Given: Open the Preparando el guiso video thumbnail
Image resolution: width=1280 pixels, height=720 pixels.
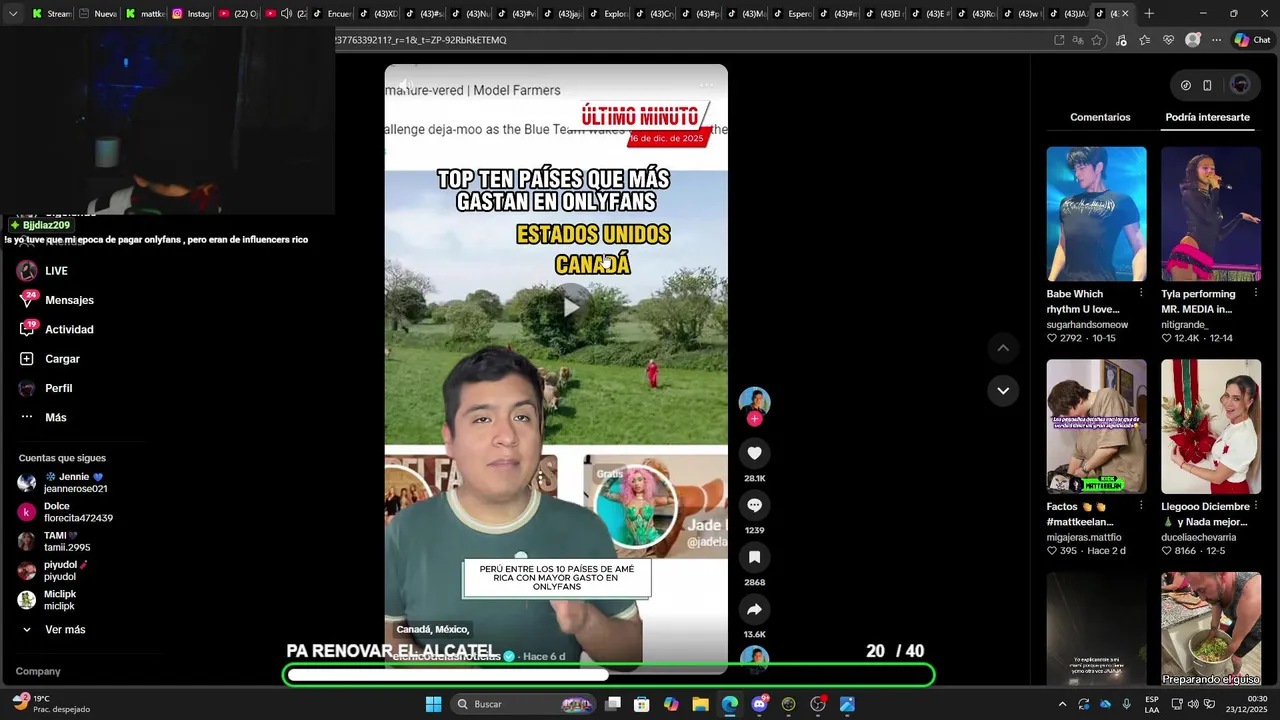Looking at the screenshot, I should pyautogui.click(x=1211, y=629).
